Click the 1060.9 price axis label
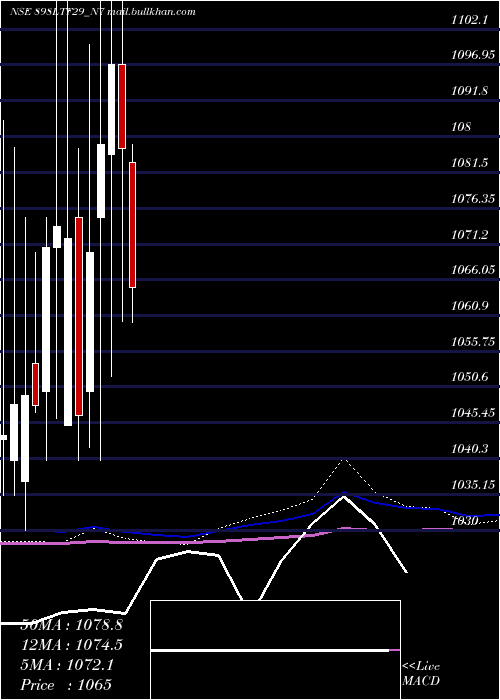This screenshot has width=500, height=700. tap(469, 306)
